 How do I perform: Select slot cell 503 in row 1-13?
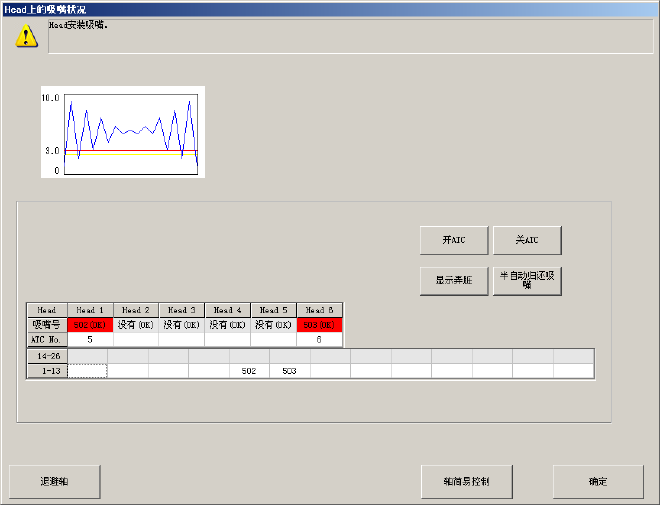[x=289, y=371]
